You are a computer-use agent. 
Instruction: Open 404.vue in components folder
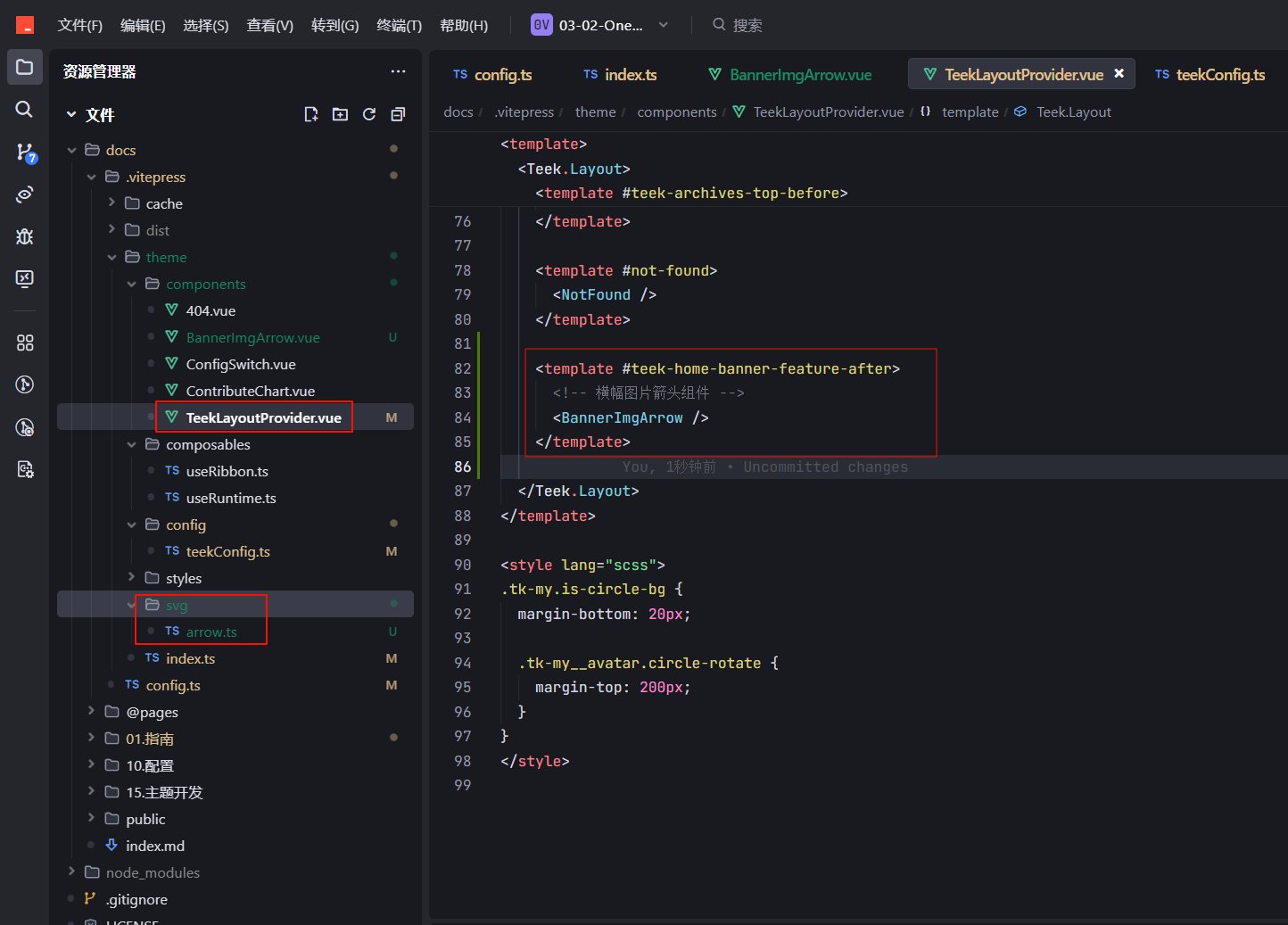click(211, 310)
